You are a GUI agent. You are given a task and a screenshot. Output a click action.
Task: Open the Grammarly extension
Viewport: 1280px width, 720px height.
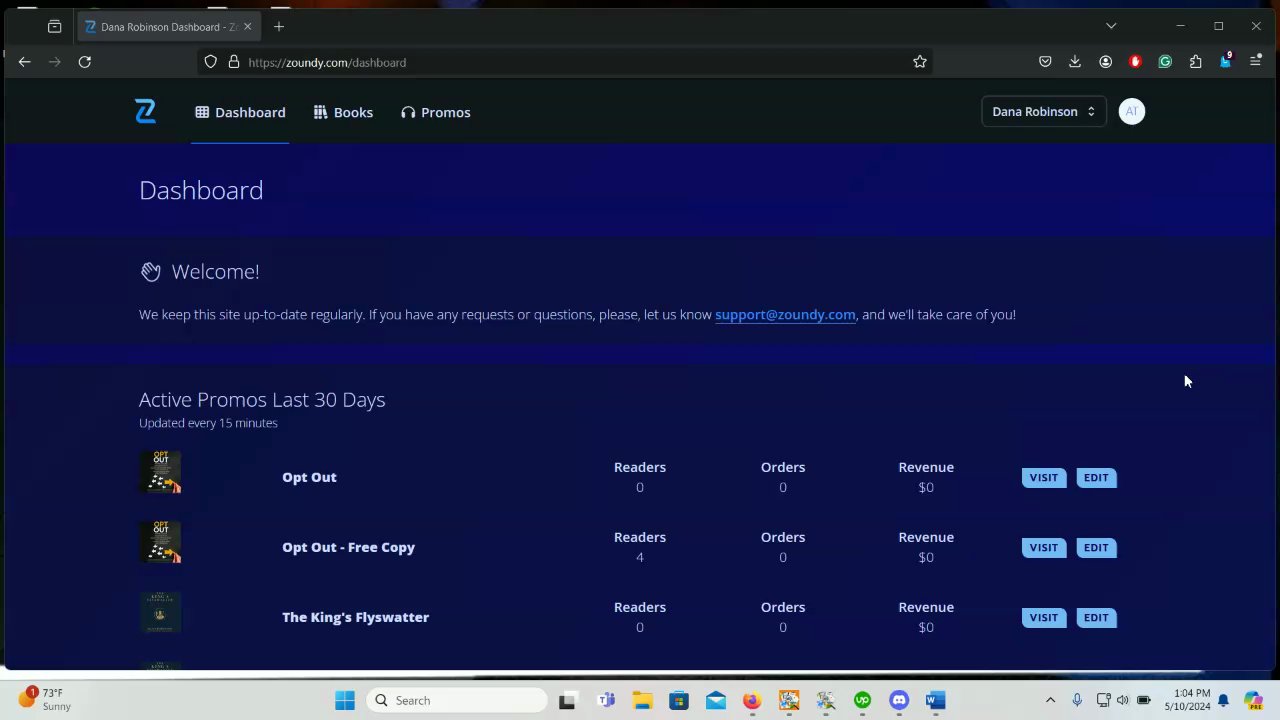coord(1165,62)
